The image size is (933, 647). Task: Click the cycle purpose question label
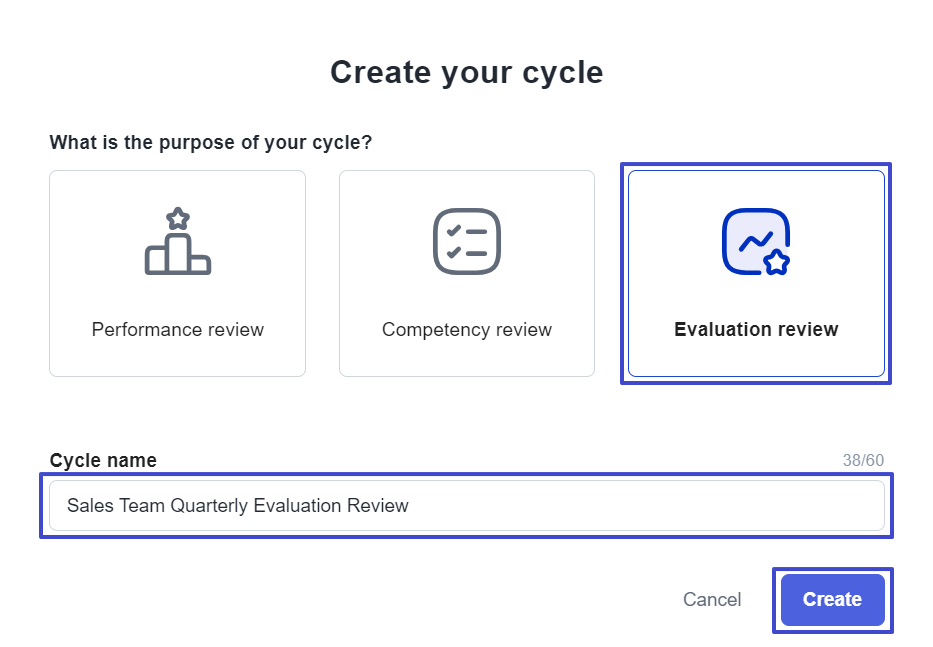coord(211,142)
